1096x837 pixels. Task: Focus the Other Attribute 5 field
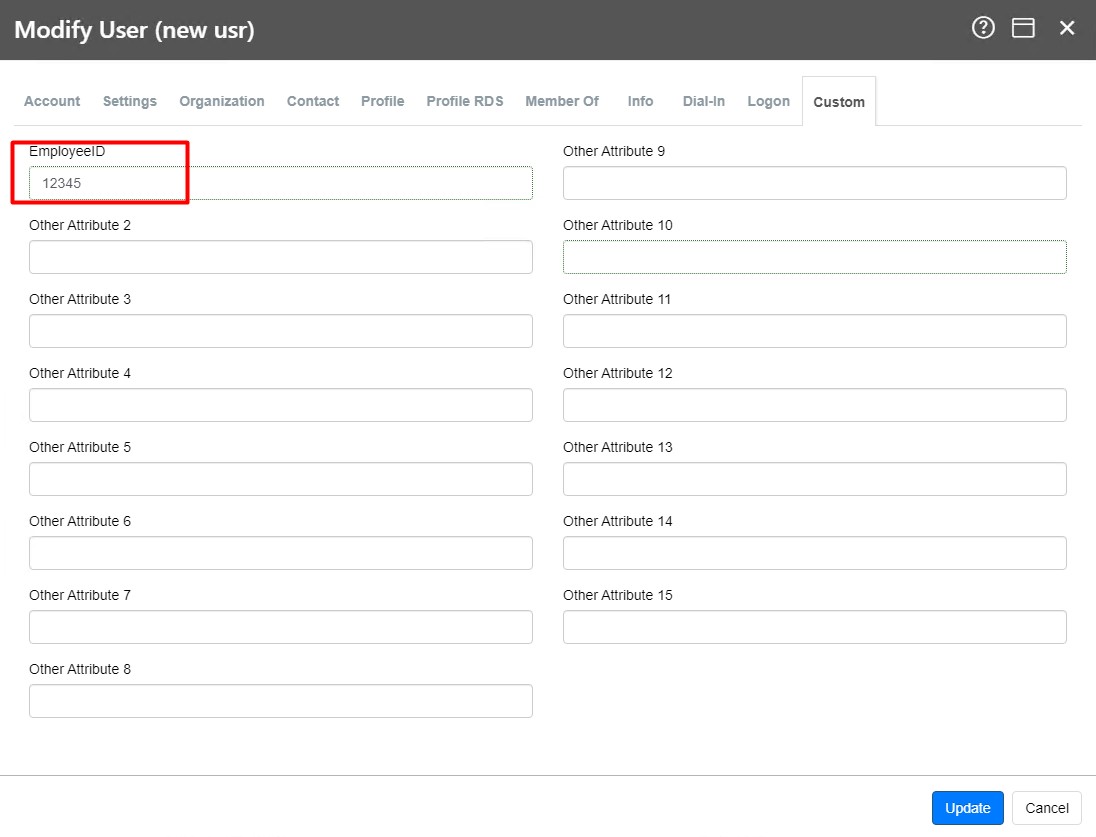pos(280,480)
